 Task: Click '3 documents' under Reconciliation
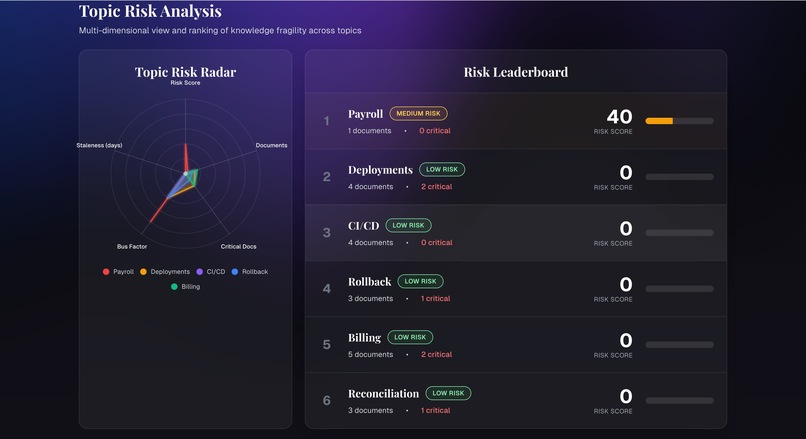[x=371, y=410]
